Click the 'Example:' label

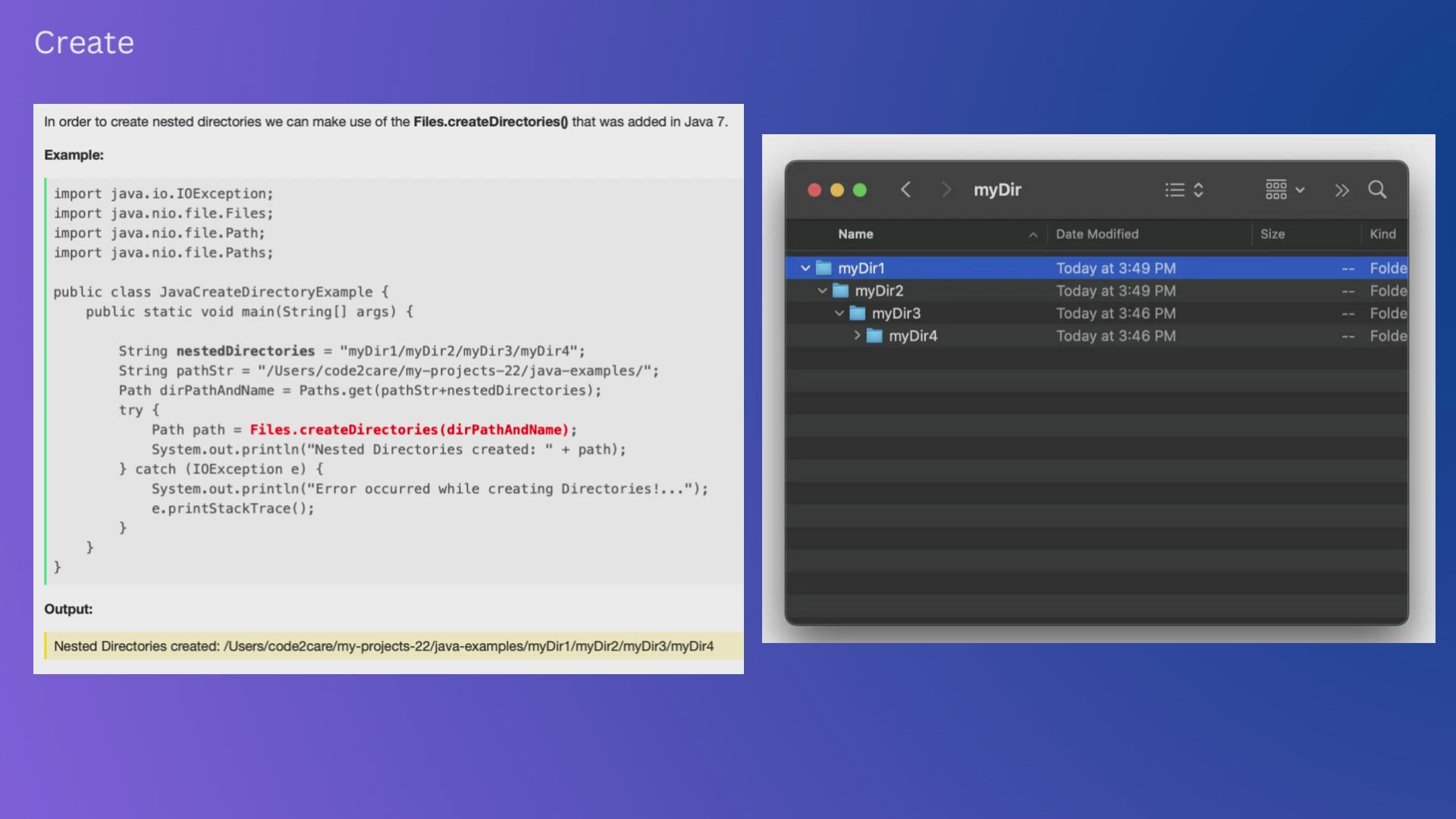tap(74, 155)
